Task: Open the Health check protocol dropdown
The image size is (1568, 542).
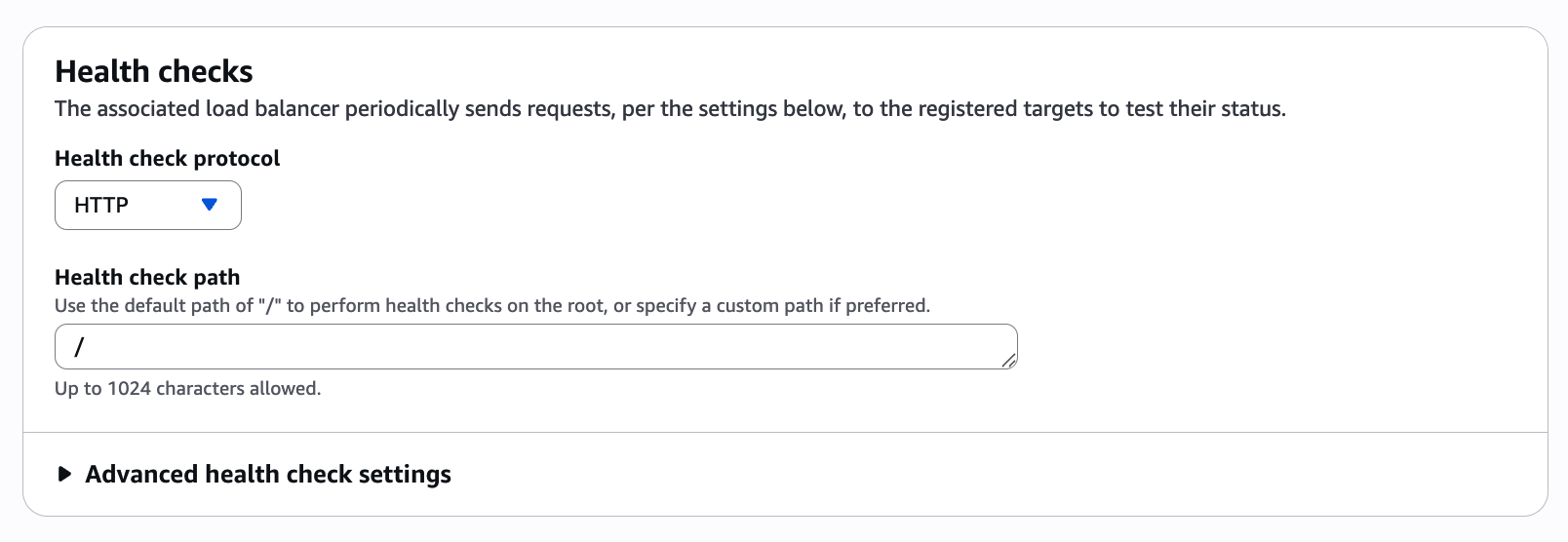Action: [x=147, y=205]
